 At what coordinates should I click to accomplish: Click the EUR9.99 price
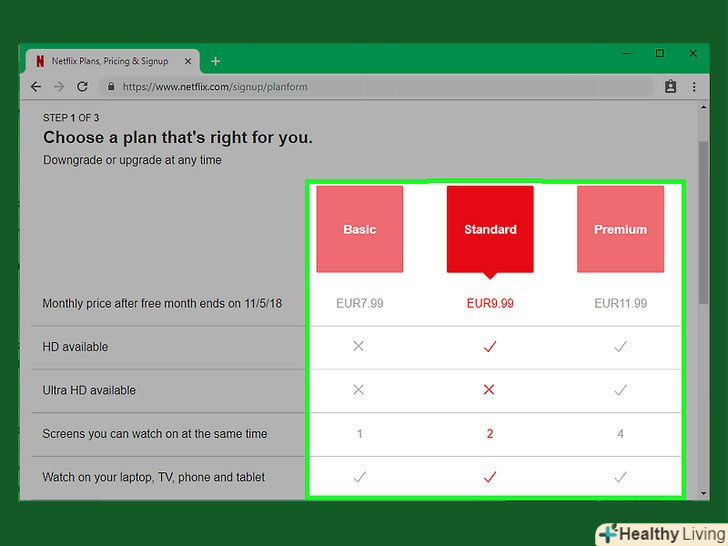click(x=490, y=304)
